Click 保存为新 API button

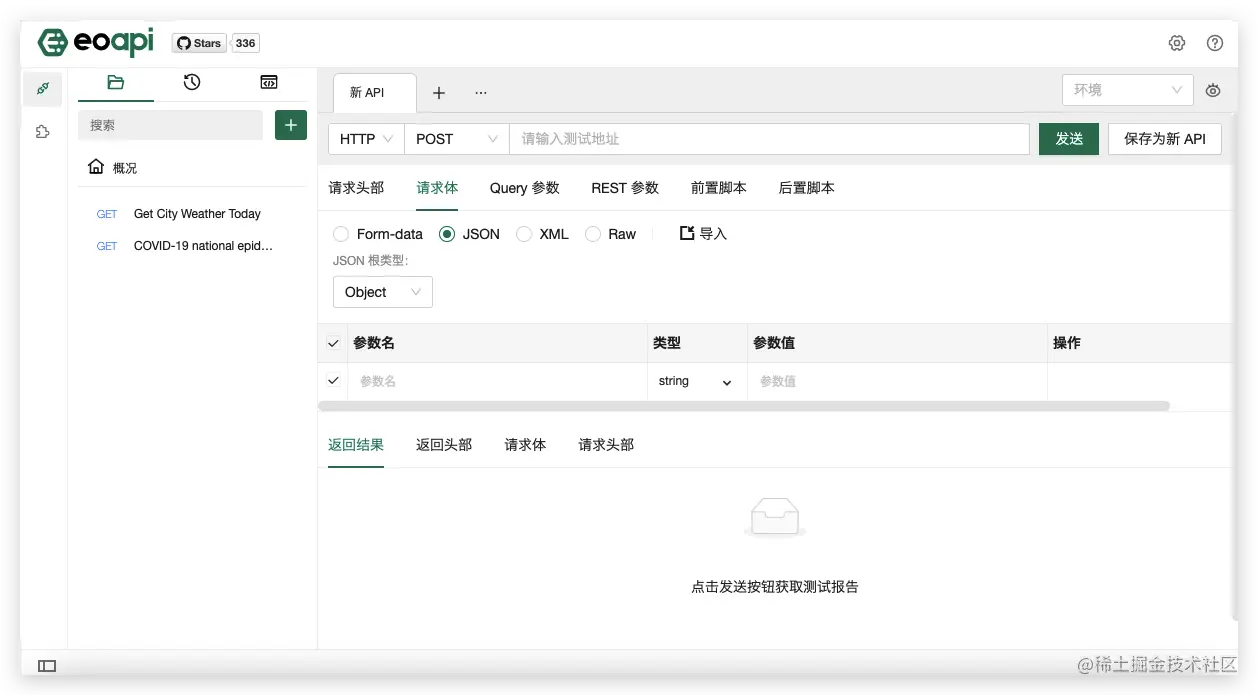click(x=1165, y=139)
